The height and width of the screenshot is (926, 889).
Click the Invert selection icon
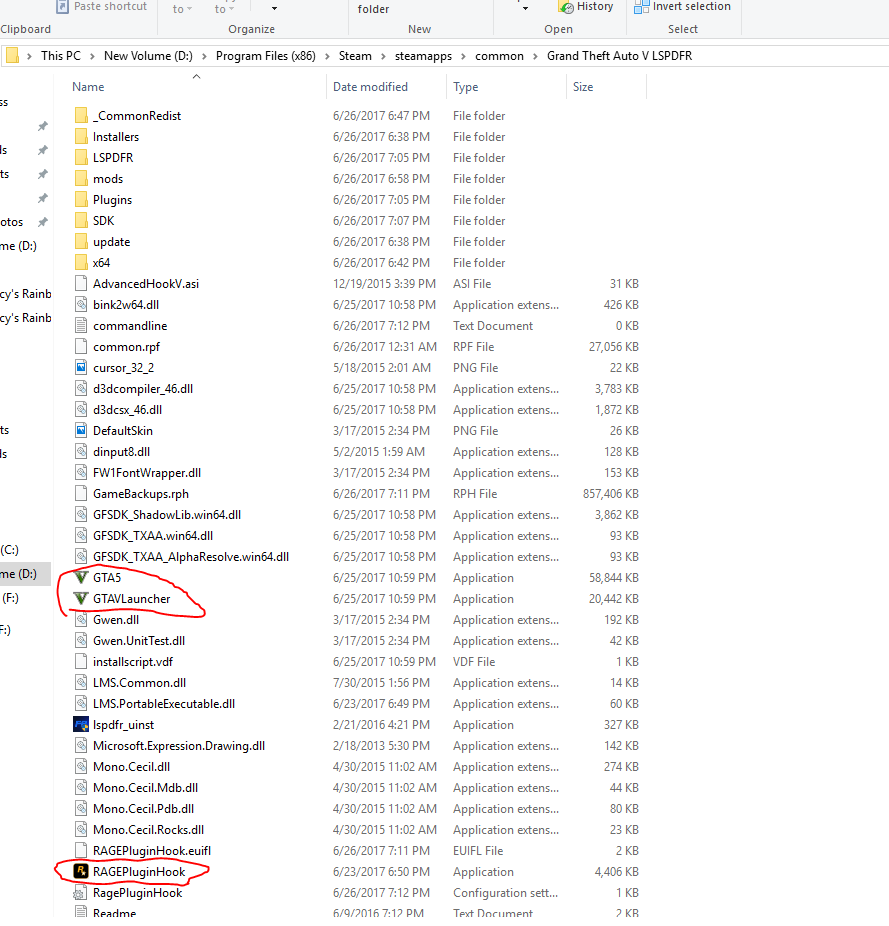coord(641,6)
